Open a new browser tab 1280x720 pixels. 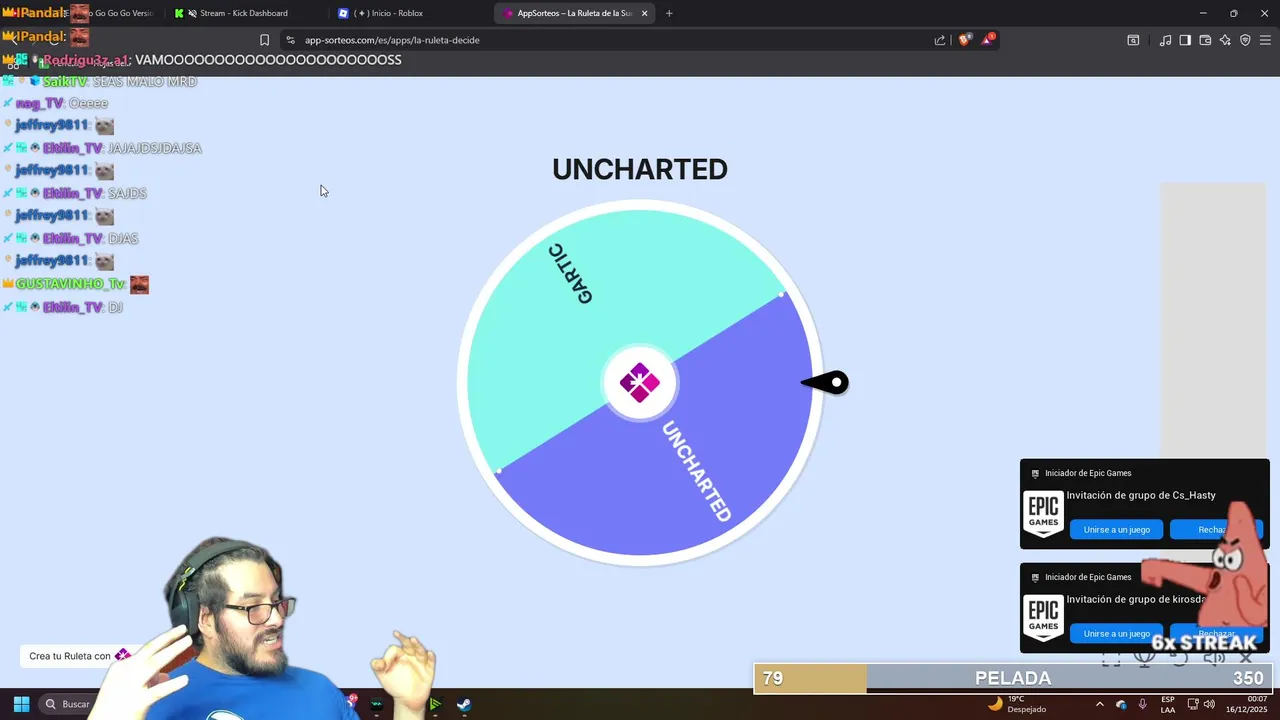coord(669,13)
